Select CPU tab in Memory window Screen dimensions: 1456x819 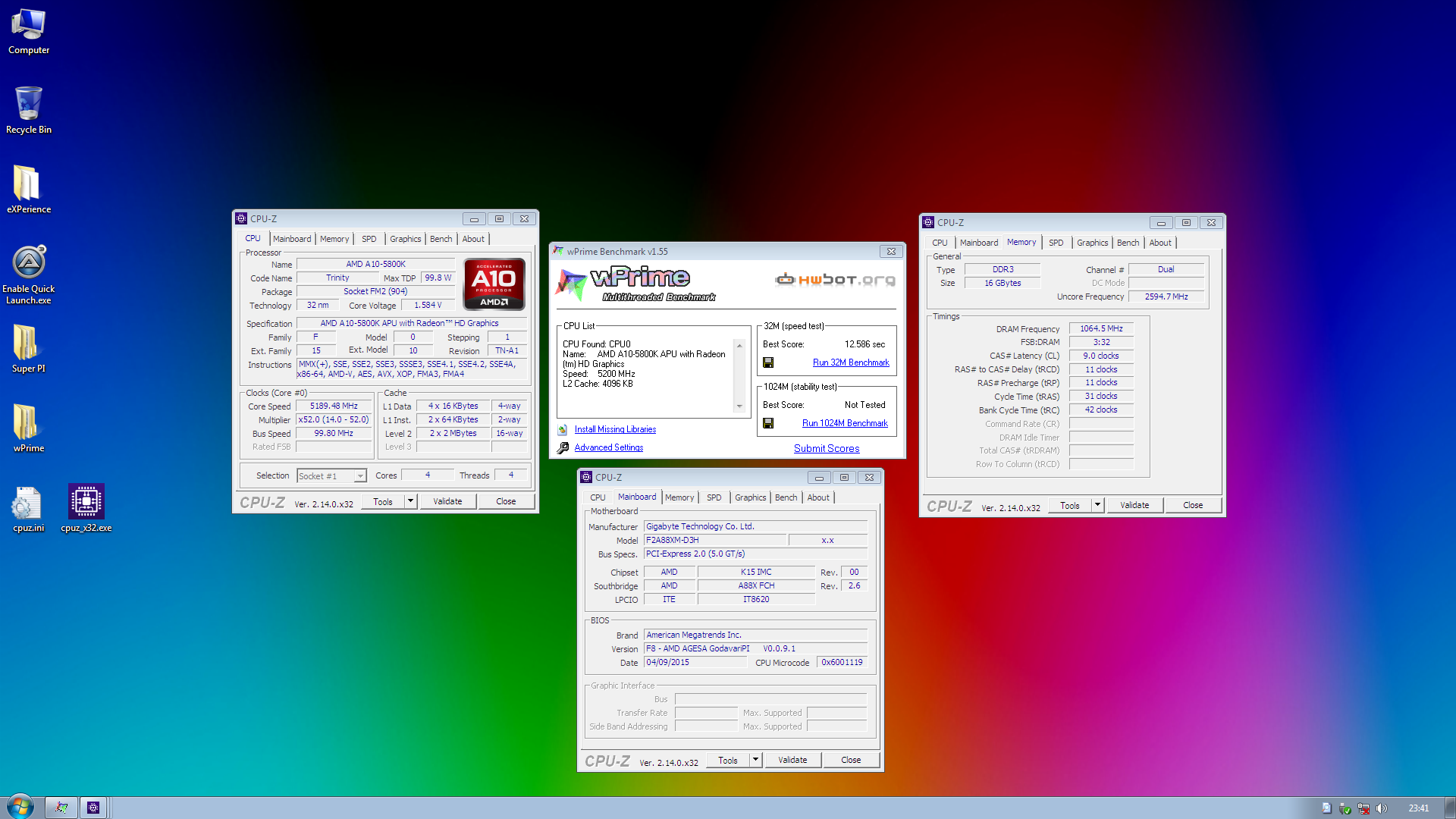pyautogui.click(x=940, y=243)
